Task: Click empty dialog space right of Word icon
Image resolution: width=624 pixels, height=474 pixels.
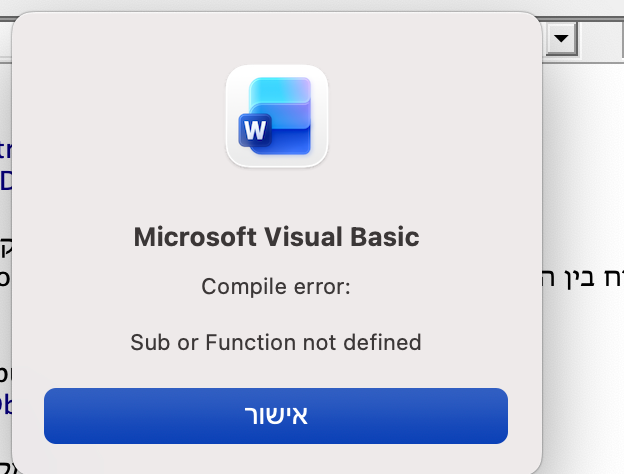Action: [430, 116]
